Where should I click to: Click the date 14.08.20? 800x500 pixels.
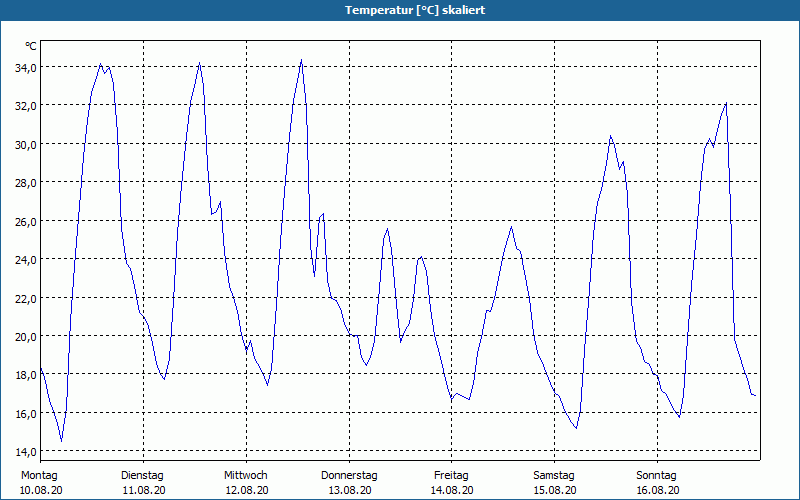tap(452, 491)
